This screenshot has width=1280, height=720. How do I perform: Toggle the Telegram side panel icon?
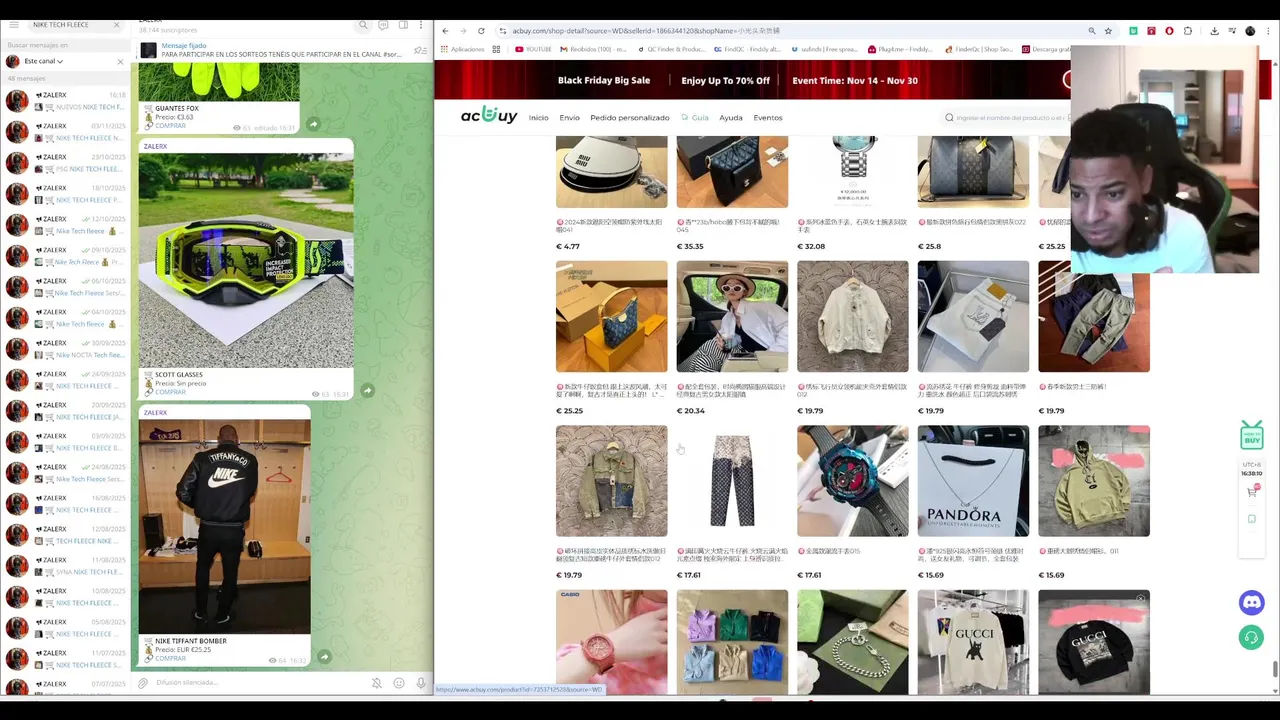pyautogui.click(x=403, y=25)
